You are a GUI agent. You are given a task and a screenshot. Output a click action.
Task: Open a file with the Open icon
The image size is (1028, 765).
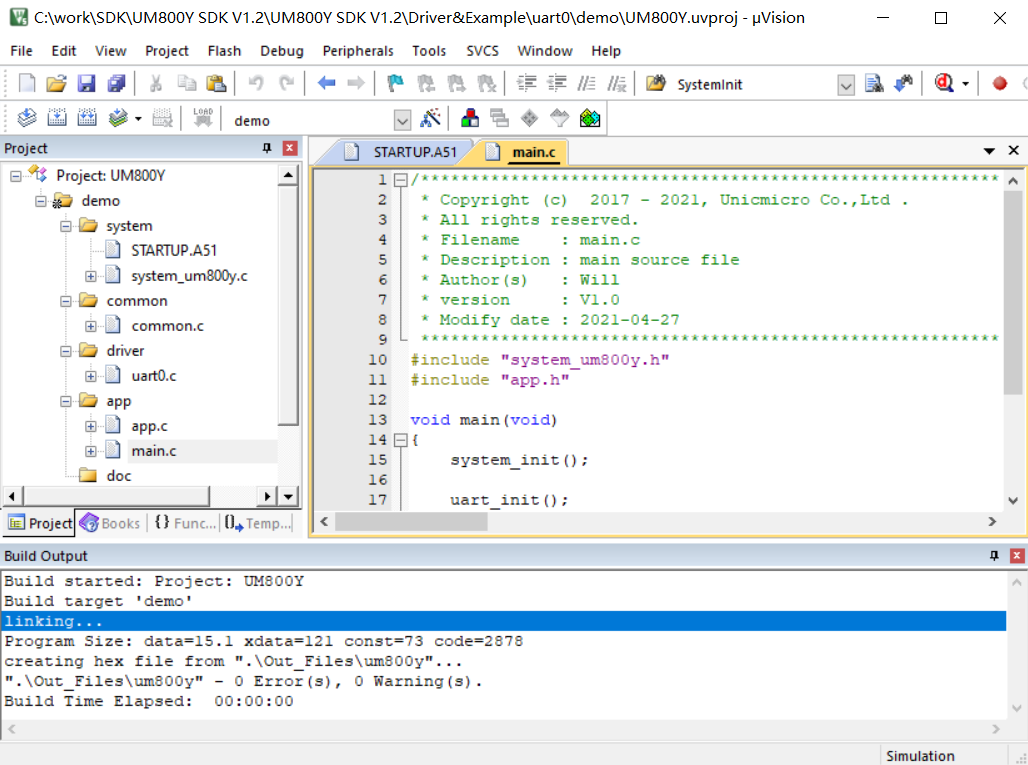57,84
